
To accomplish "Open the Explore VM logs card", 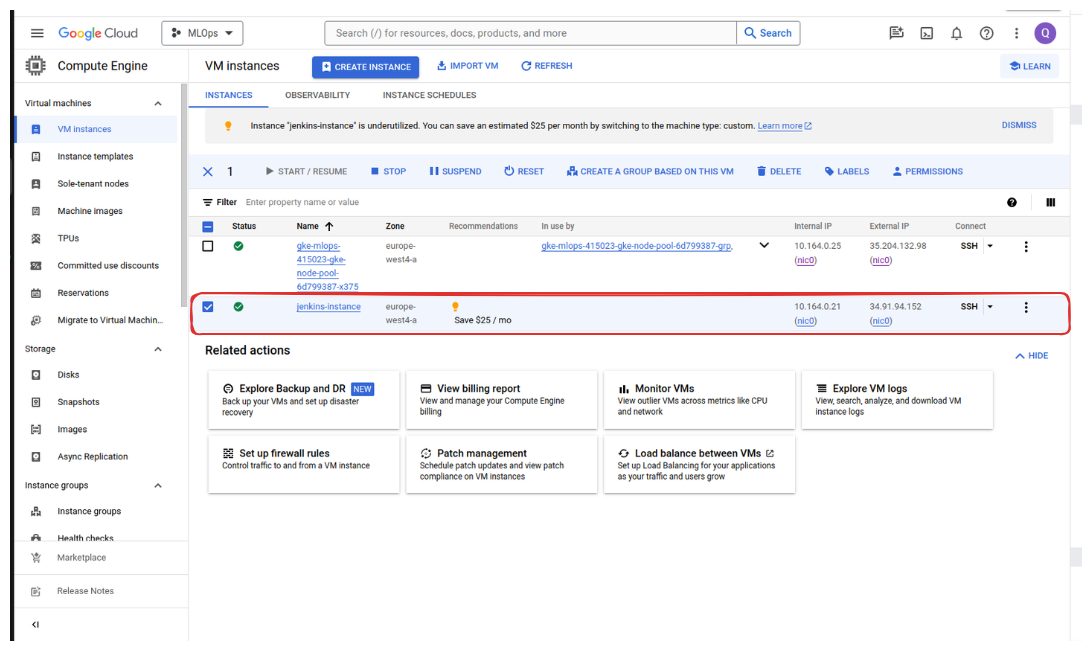I will coord(897,400).
